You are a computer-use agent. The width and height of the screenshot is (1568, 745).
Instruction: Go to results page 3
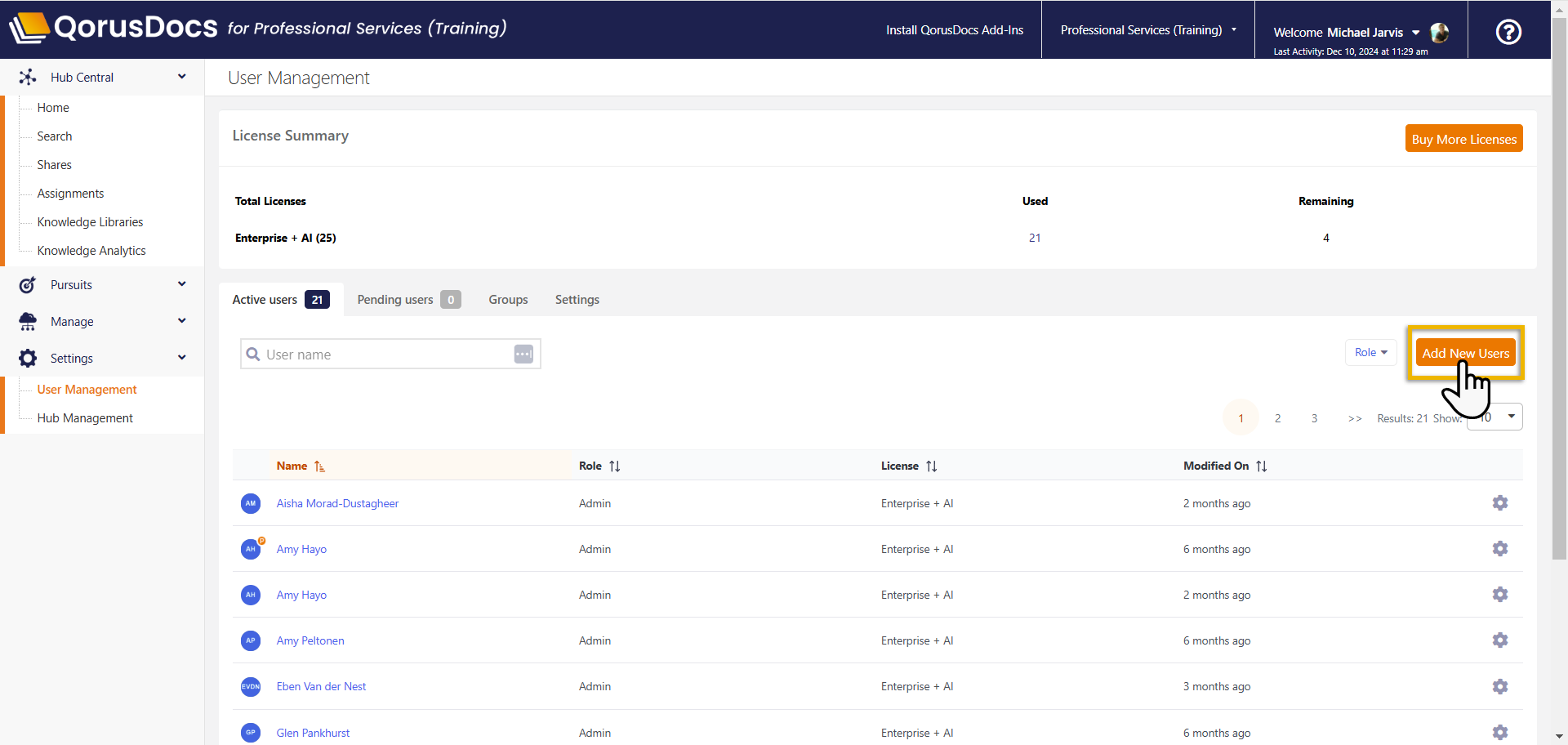(x=1315, y=418)
